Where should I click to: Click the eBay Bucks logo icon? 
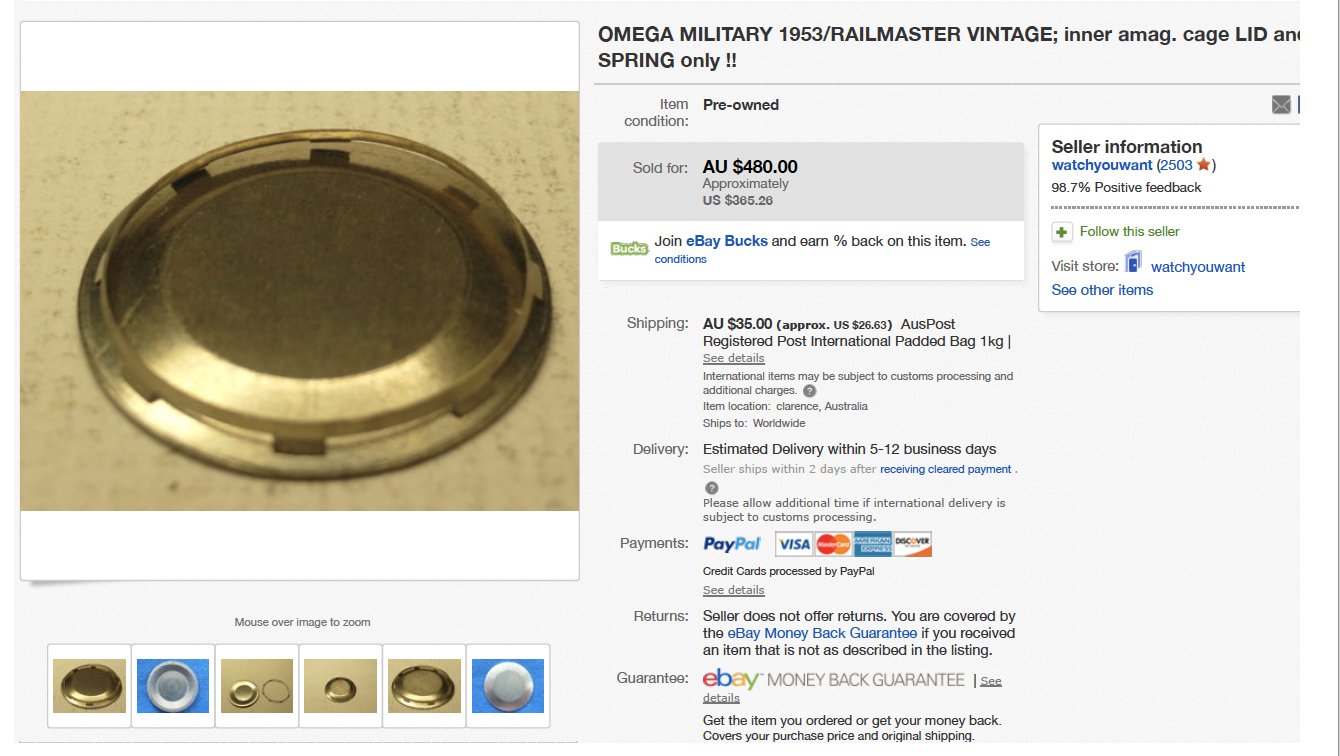tap(629, 248)
